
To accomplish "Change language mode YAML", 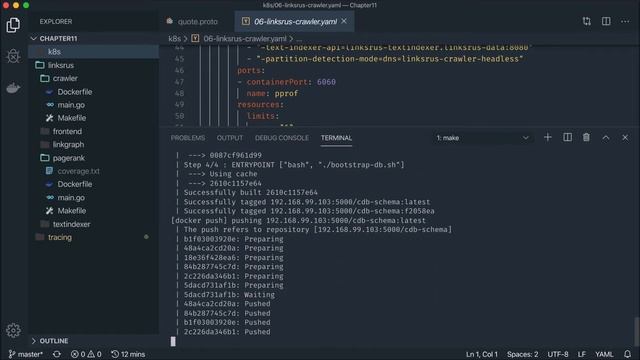I will click(x=604, y=354).
